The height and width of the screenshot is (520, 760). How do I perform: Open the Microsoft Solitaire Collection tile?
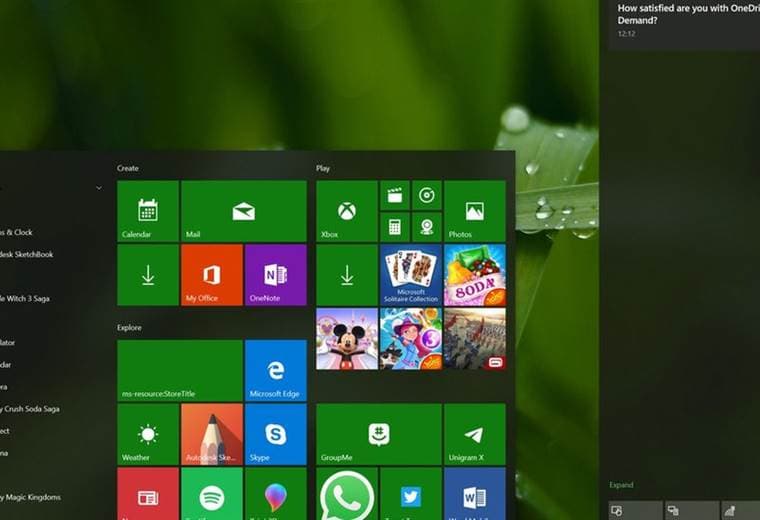pos(410,275)
